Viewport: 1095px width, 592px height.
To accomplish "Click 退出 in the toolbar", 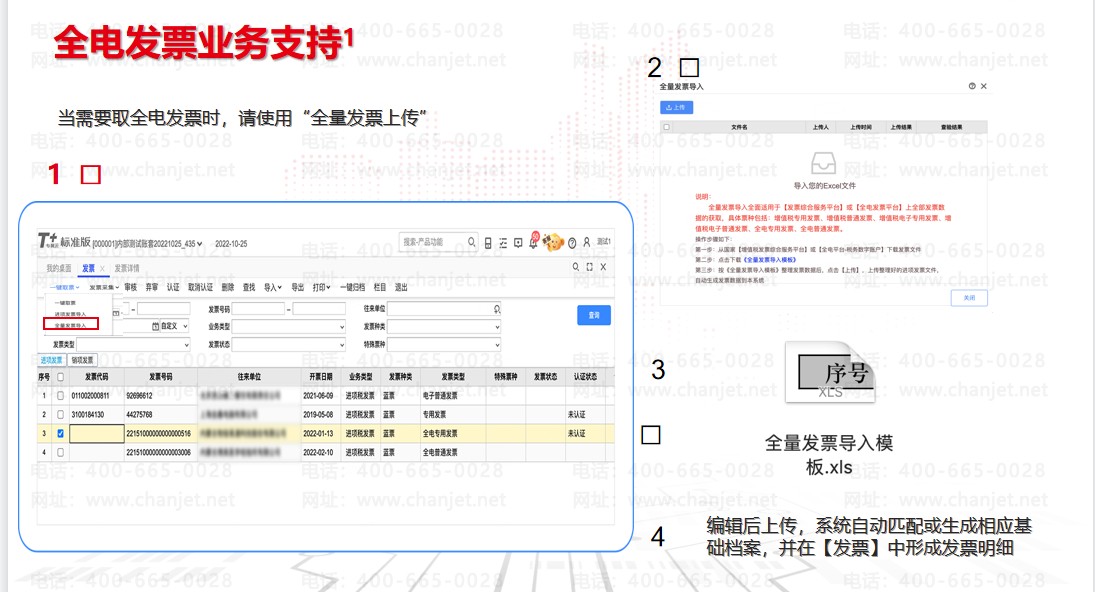I will point(401,288).
